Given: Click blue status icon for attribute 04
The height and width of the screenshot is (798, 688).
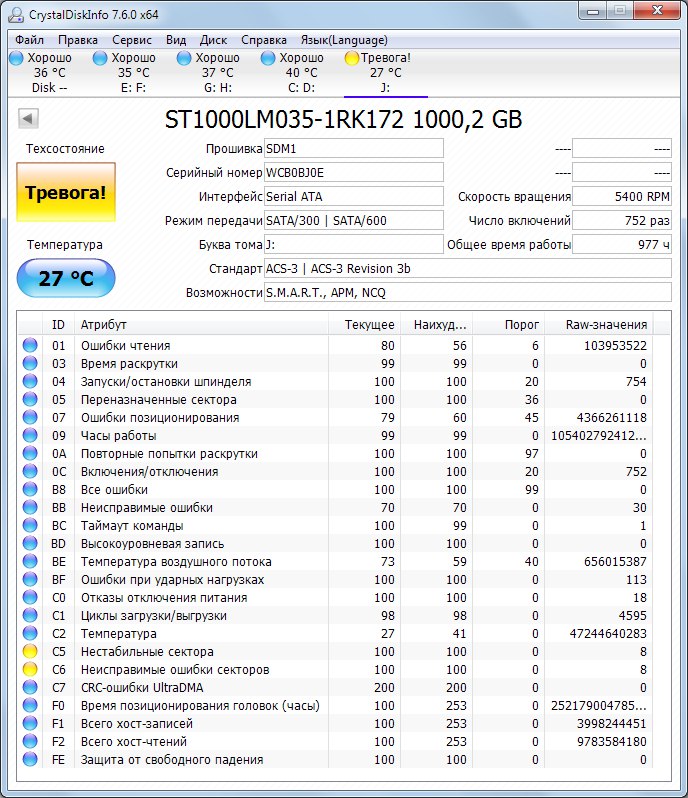Looking at the screenshot, I should (30, 381).
